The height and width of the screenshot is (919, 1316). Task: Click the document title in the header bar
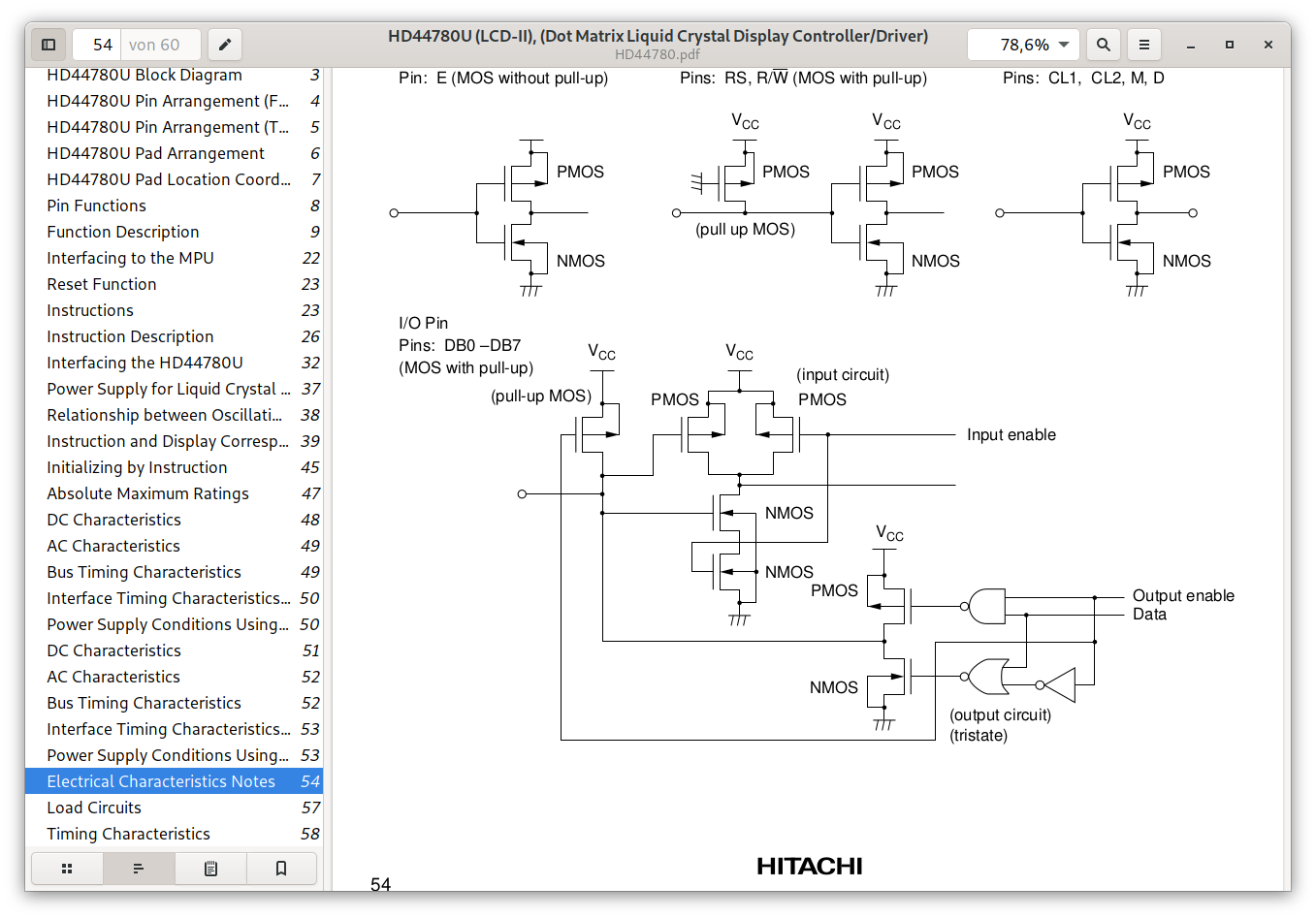click(x=658, y=36)
